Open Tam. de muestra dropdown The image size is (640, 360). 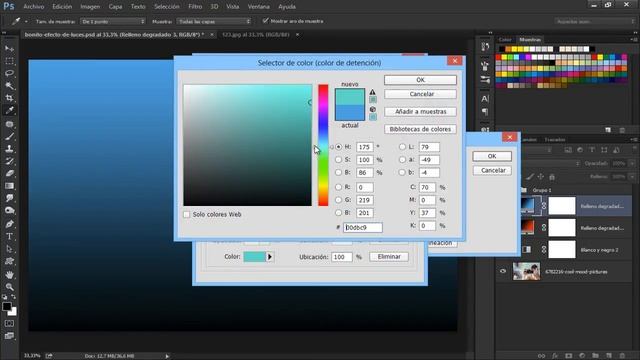(113, 21)
